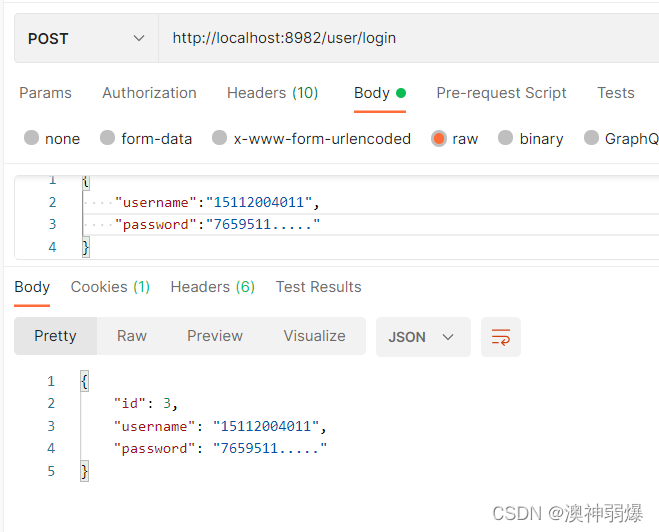Open the Pre-request Script tab
This screenshot has height=532, width=659.
pos(501,93)
